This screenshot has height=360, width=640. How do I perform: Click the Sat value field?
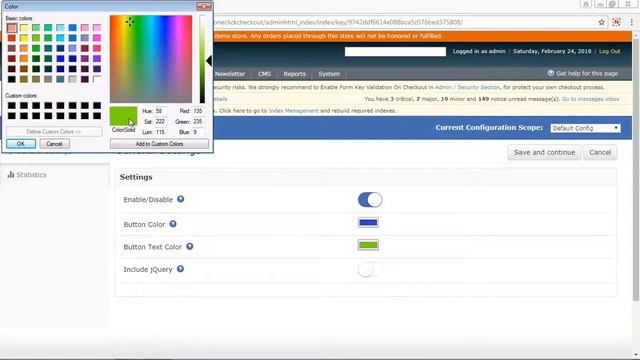pos(160,122)
